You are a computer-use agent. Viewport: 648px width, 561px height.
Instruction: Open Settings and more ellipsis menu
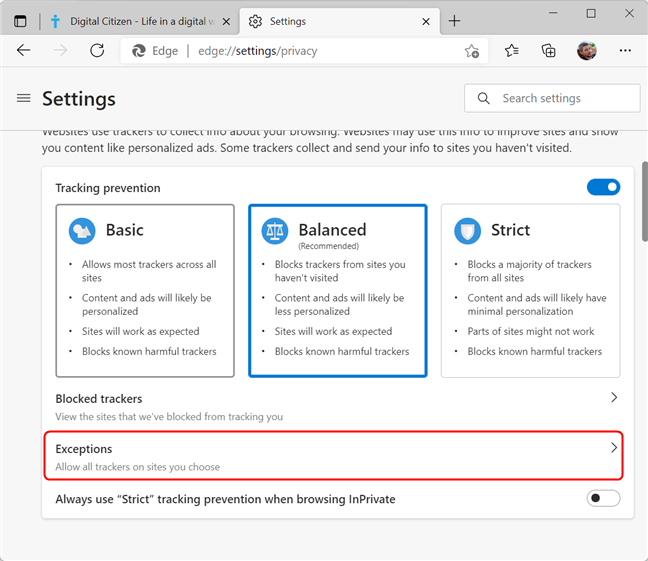coord(625,50)
